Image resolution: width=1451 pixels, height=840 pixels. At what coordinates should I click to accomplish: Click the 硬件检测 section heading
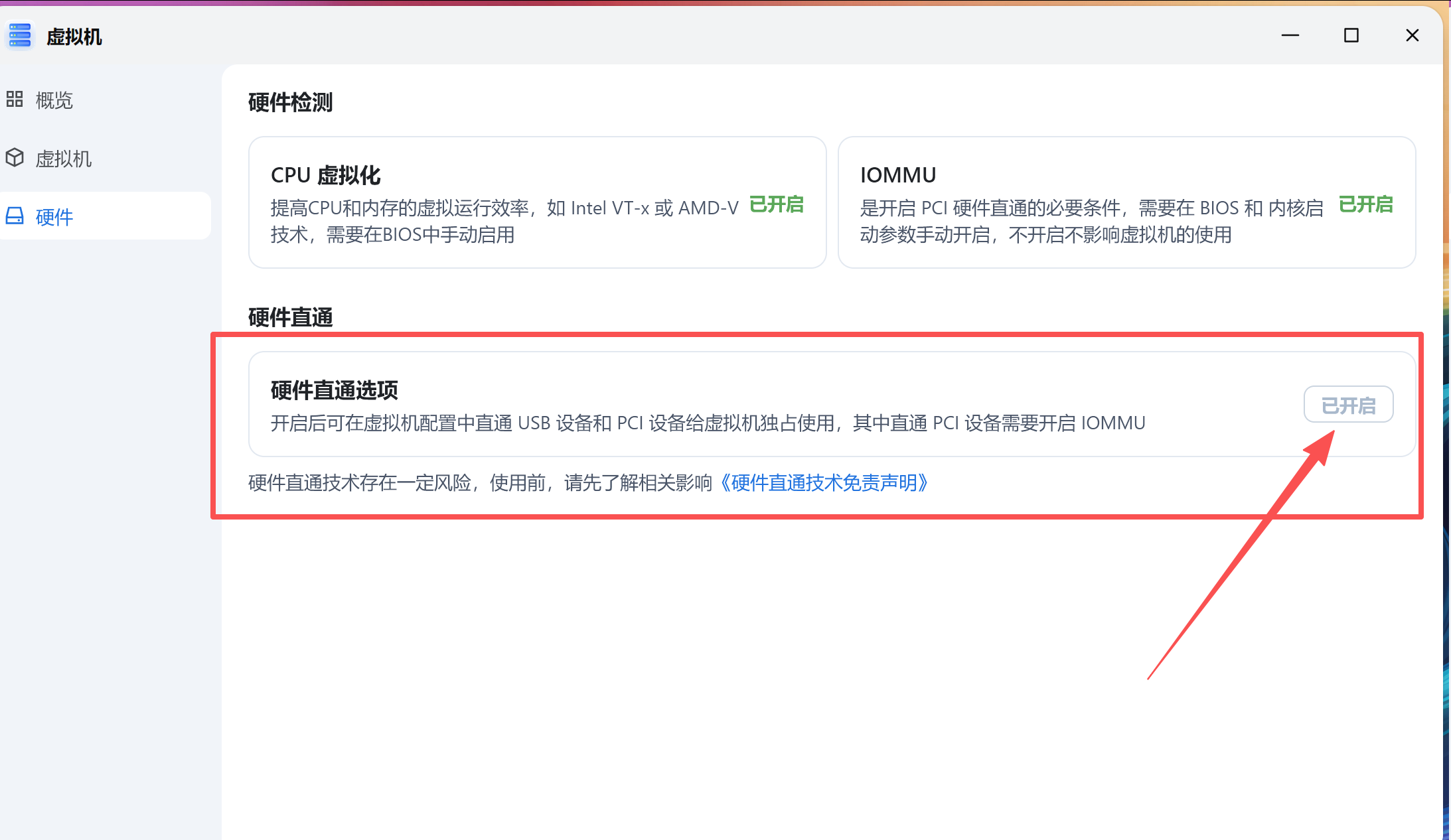(290, 103)
